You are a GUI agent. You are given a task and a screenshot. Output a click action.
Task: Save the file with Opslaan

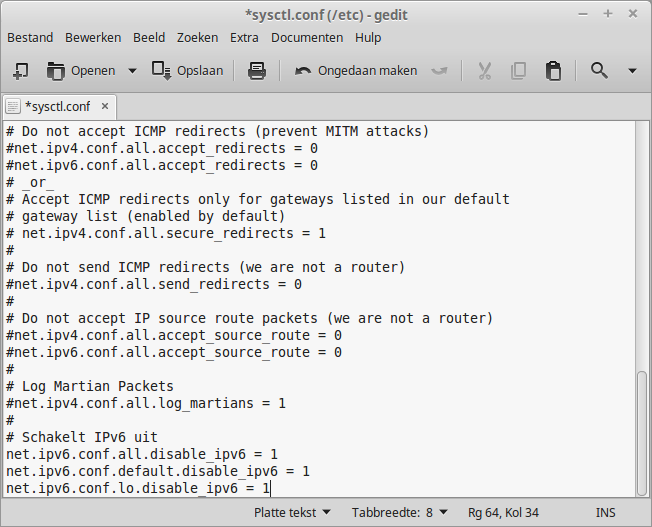click(188, 71)
